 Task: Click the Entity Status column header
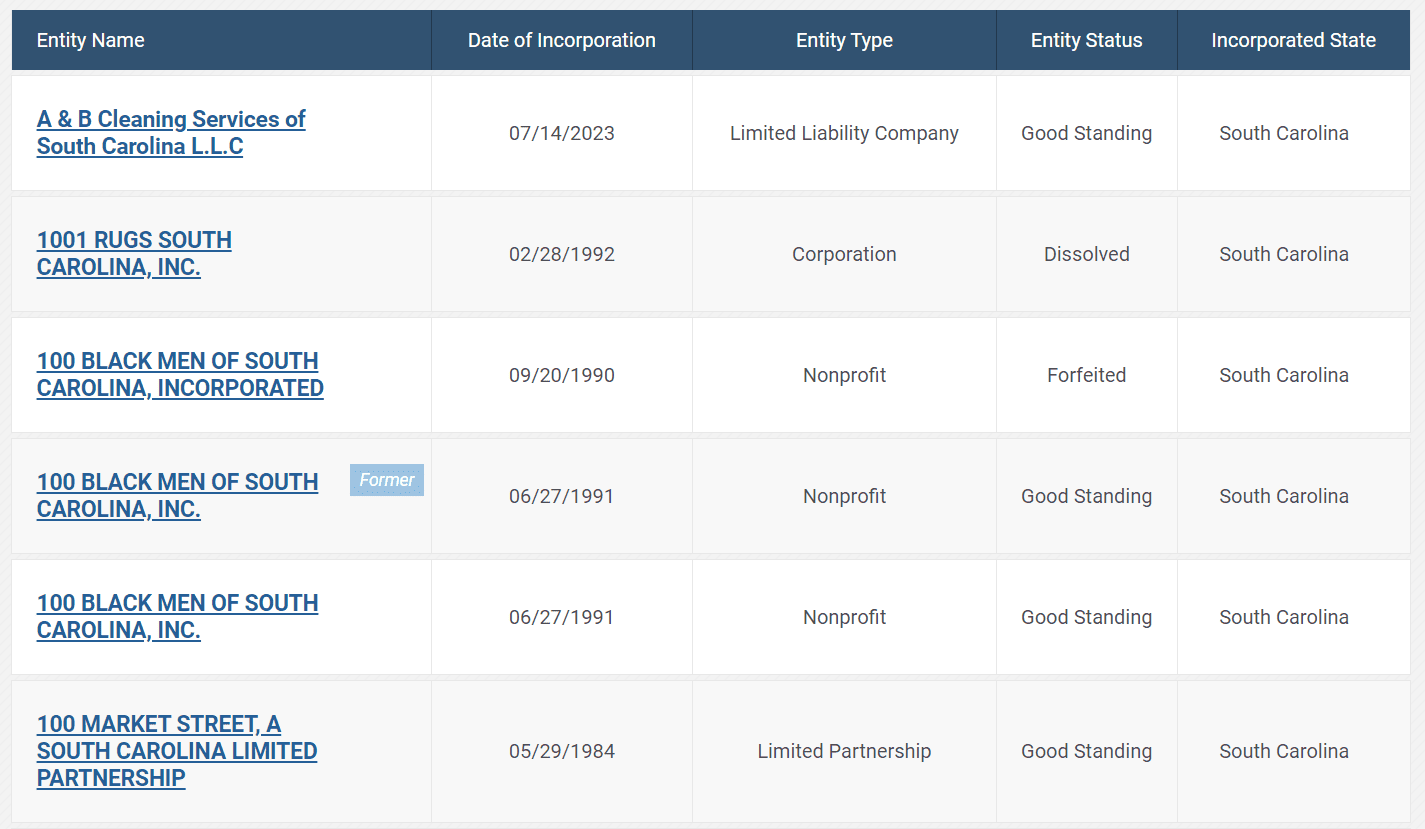(1086, 40)
